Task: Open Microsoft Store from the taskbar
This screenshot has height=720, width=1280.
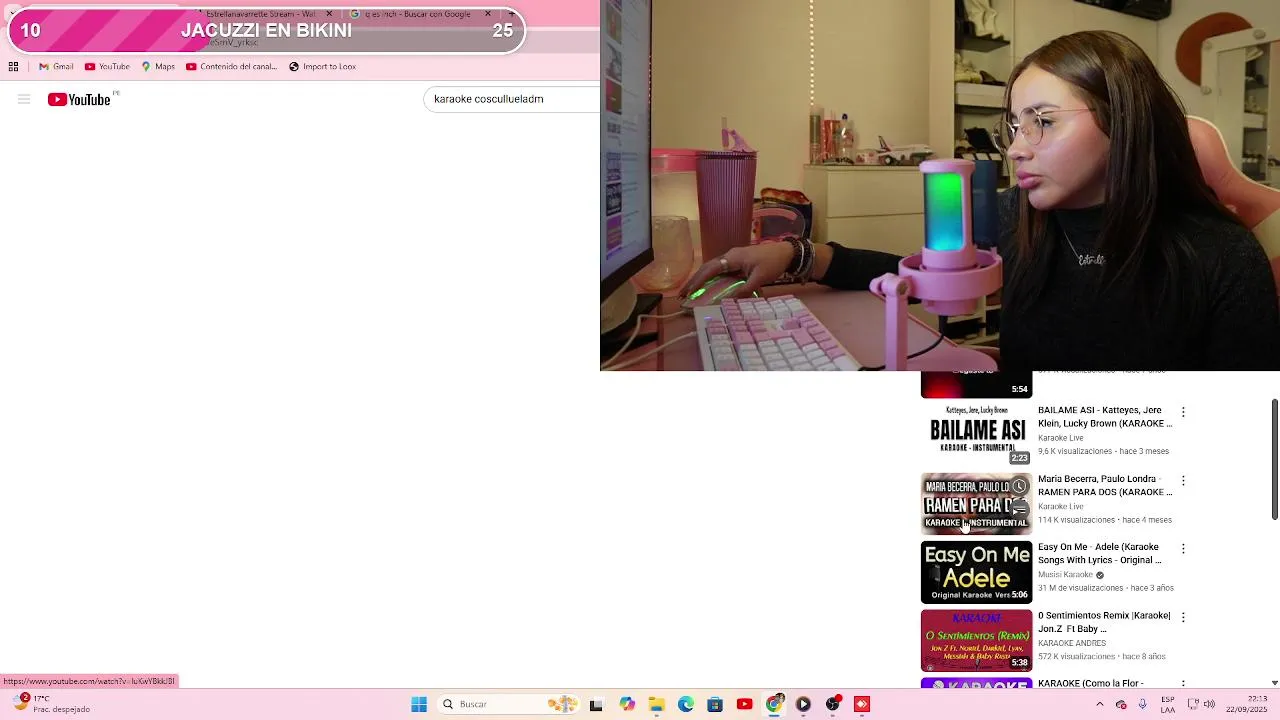Action: click(x=715, y=704)
